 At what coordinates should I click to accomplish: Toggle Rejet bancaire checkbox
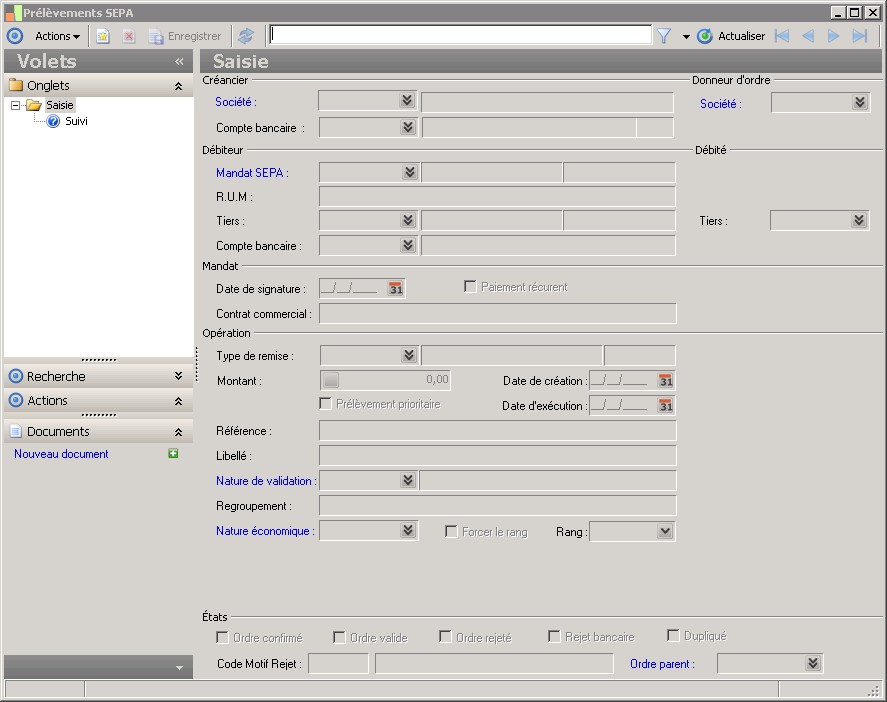coord(554,636)
